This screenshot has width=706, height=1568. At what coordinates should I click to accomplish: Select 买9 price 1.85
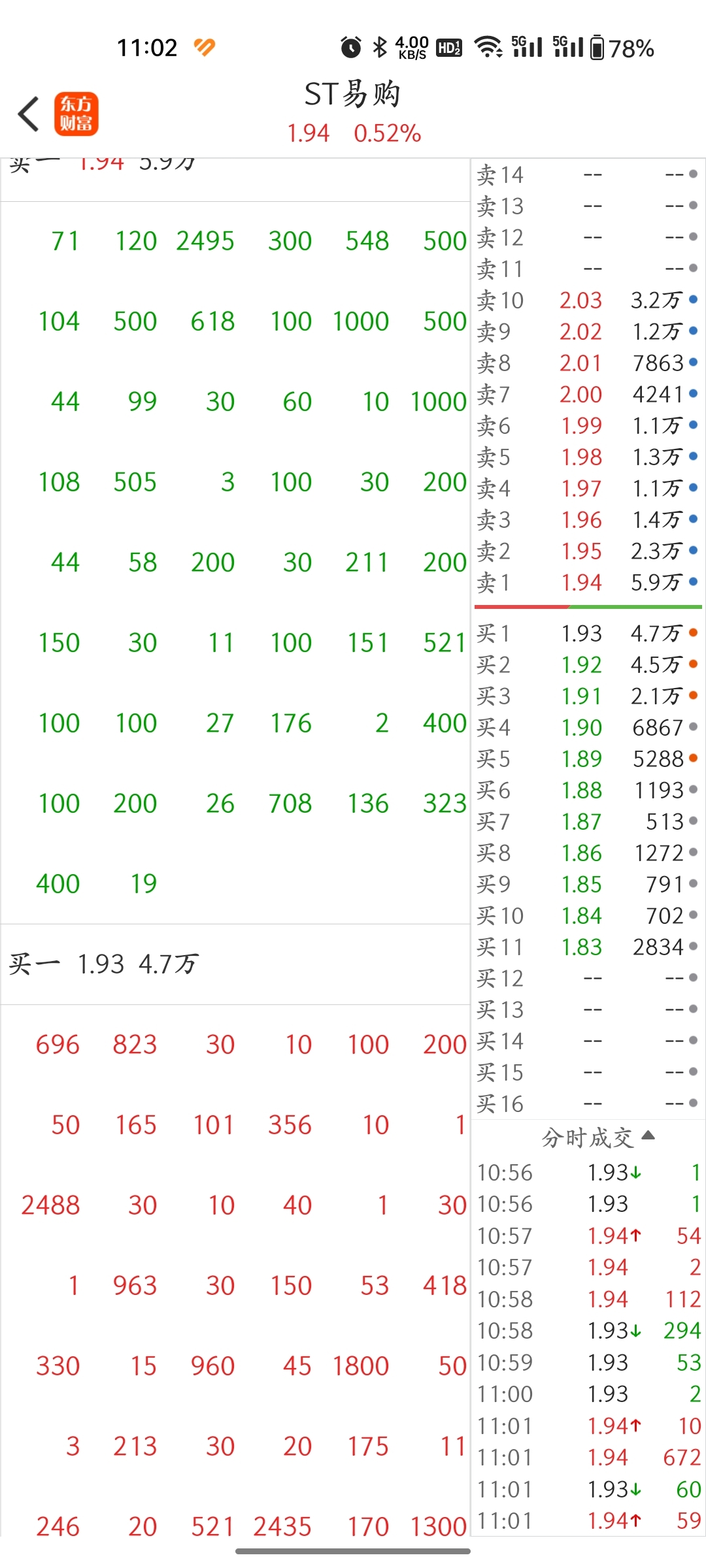click(x=581, y=884)
